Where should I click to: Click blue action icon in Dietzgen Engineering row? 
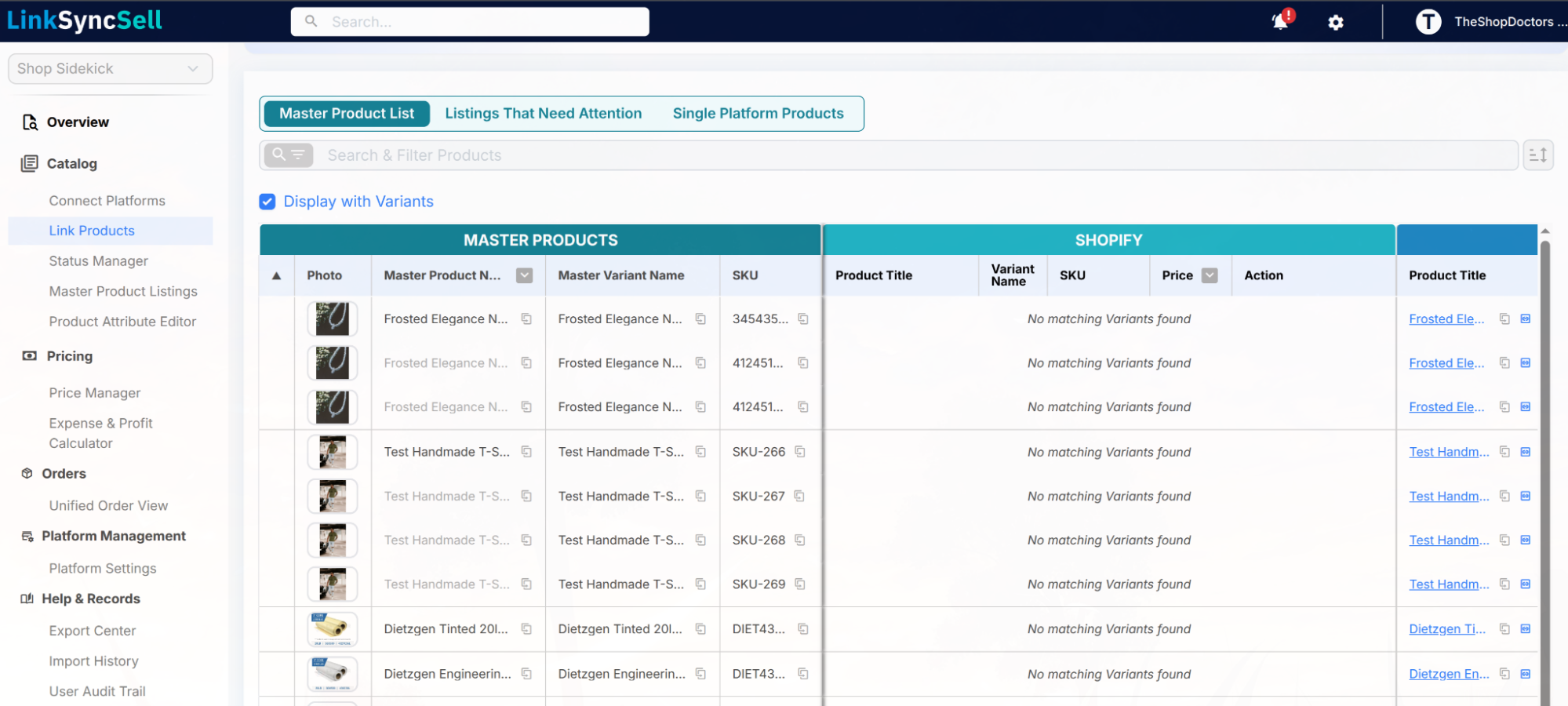tap(1526, 674)
